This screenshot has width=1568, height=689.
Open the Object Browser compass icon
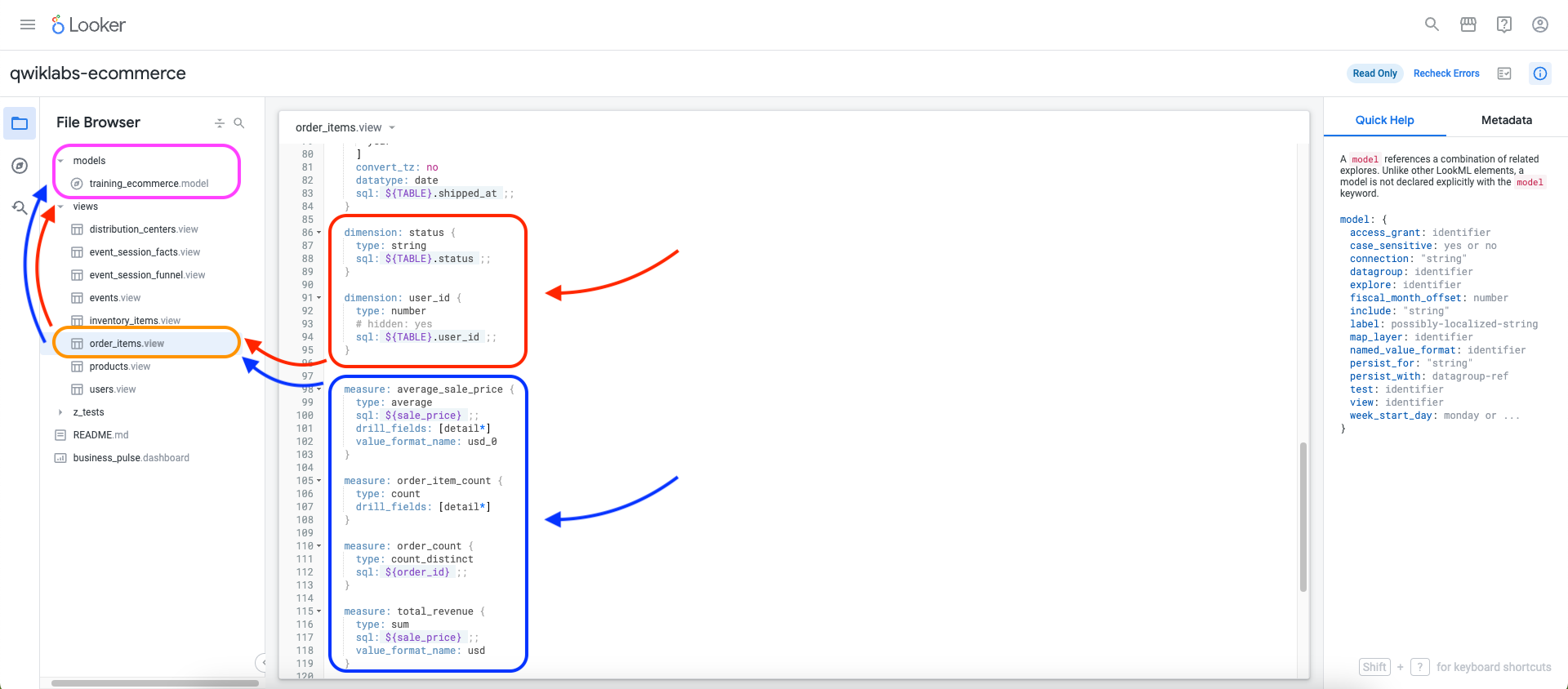[x=20, y=166]
